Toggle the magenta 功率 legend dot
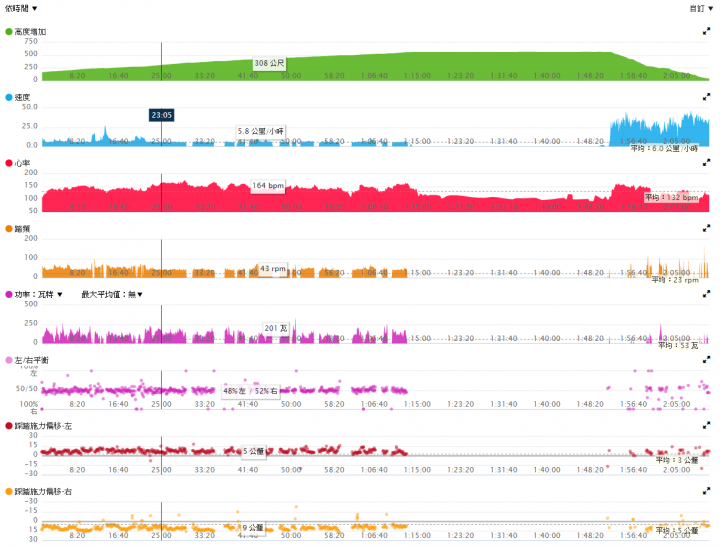This screenshot has height=547, width=720. click(x=9, y=294)
